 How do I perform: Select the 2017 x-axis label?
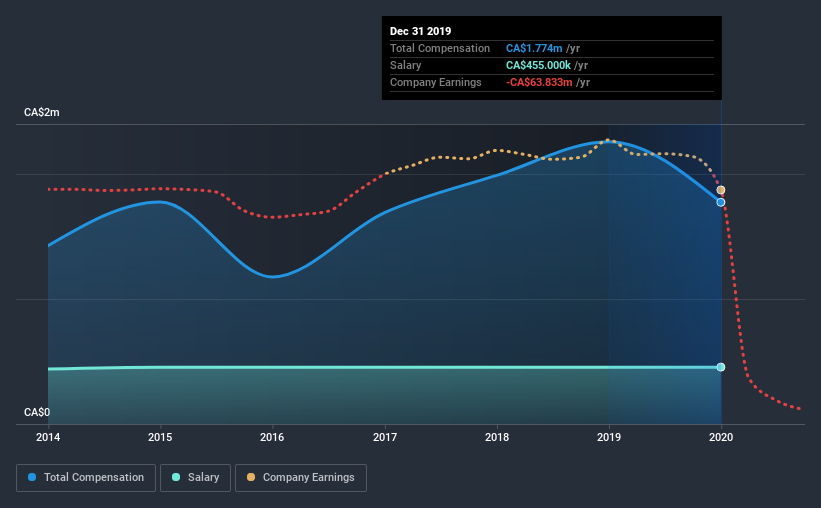385,437
